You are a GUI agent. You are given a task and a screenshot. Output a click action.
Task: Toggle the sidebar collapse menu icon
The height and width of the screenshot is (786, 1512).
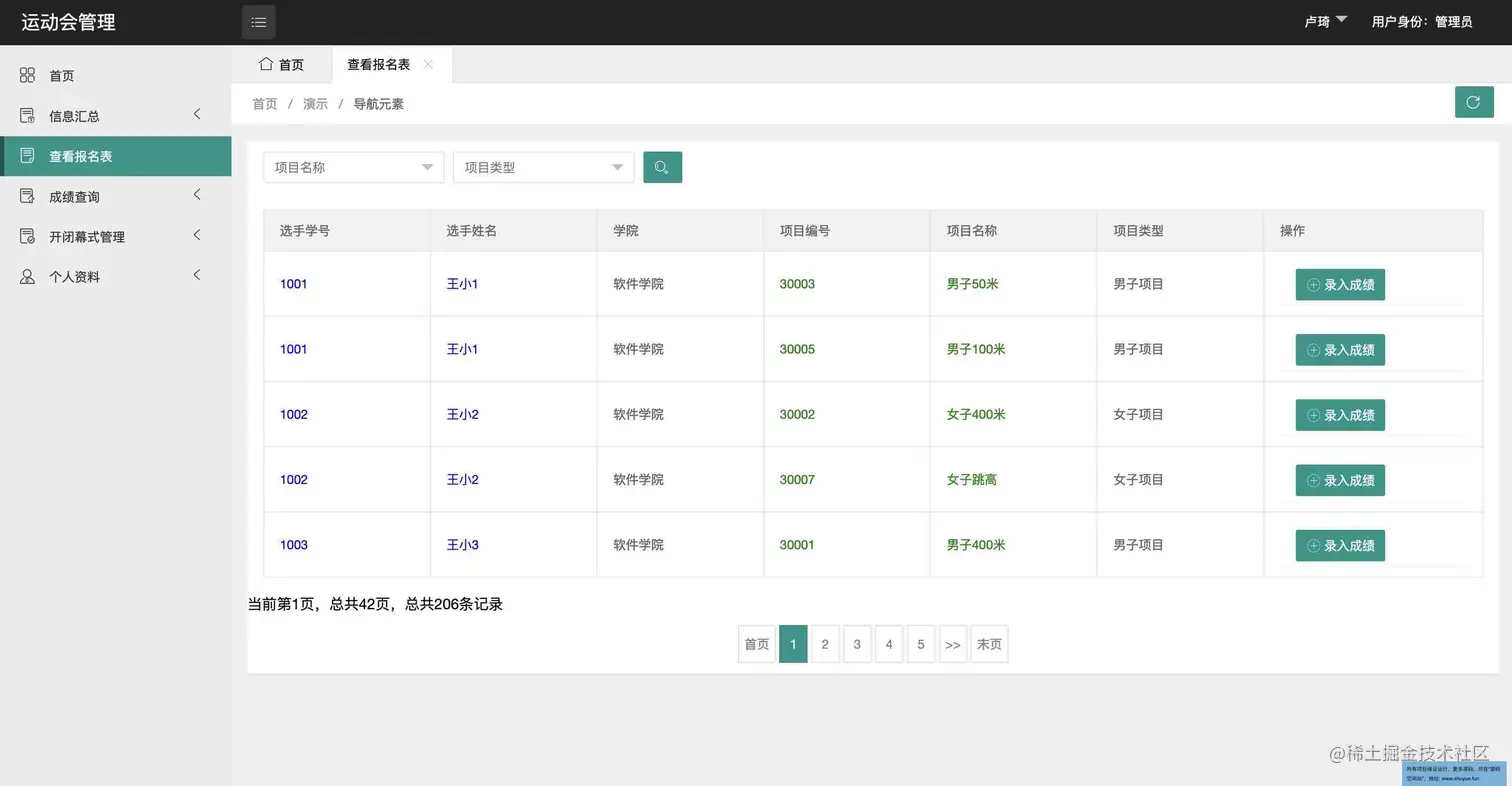click(x=258, y=22)
